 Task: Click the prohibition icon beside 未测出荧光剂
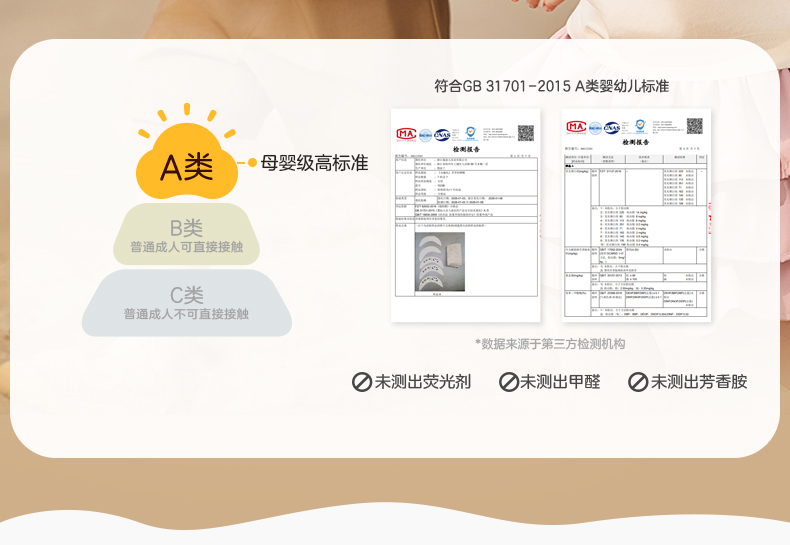click(362, 381)
